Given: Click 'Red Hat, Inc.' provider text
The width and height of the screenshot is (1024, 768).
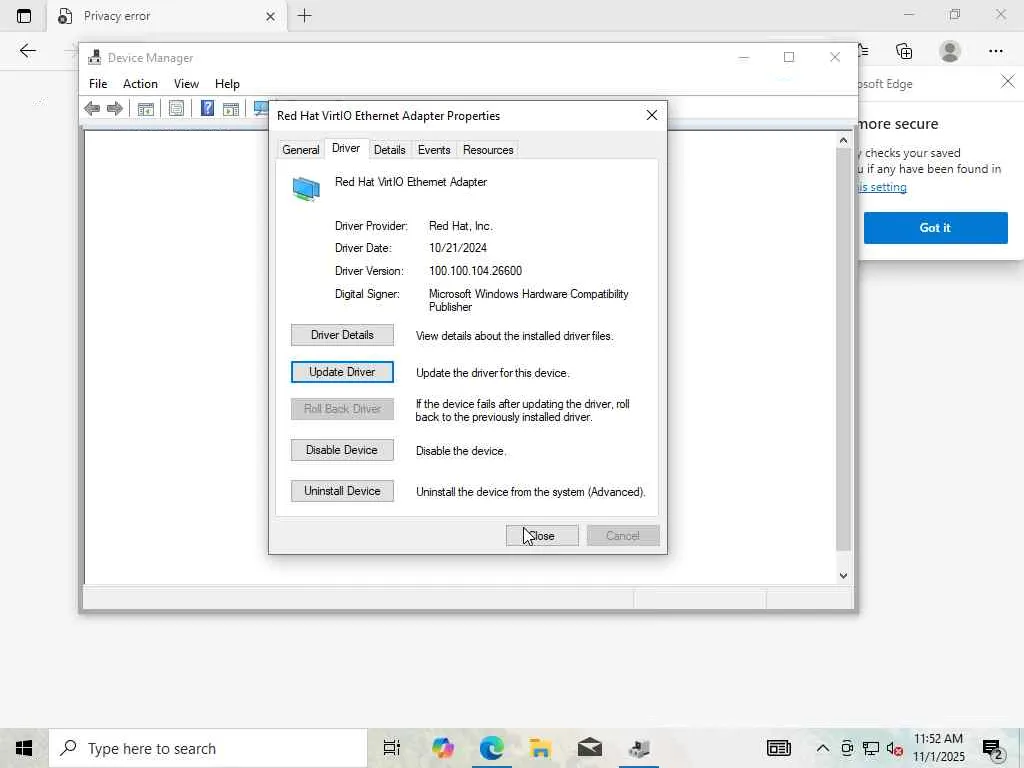Looking at the screenshot, I should 461,226.
